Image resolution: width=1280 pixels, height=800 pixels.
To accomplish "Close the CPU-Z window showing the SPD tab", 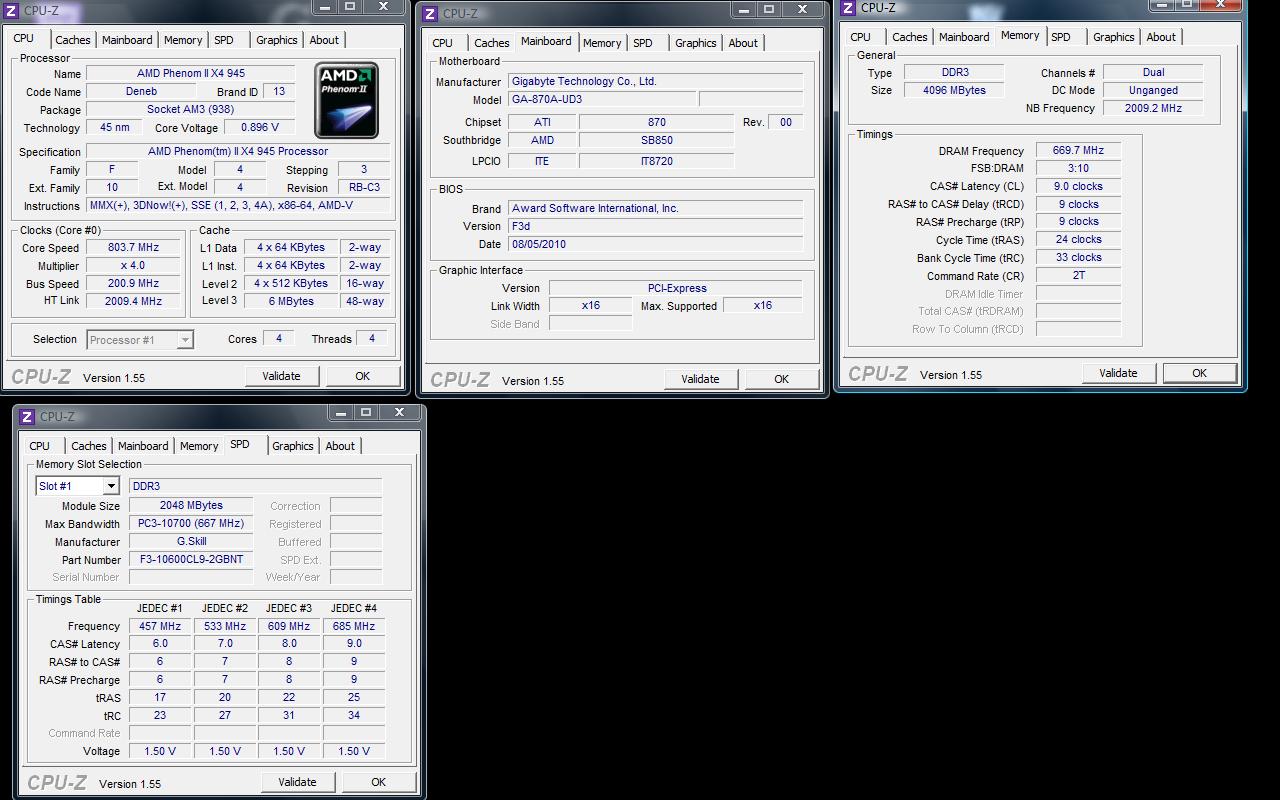I will (399, 412).
